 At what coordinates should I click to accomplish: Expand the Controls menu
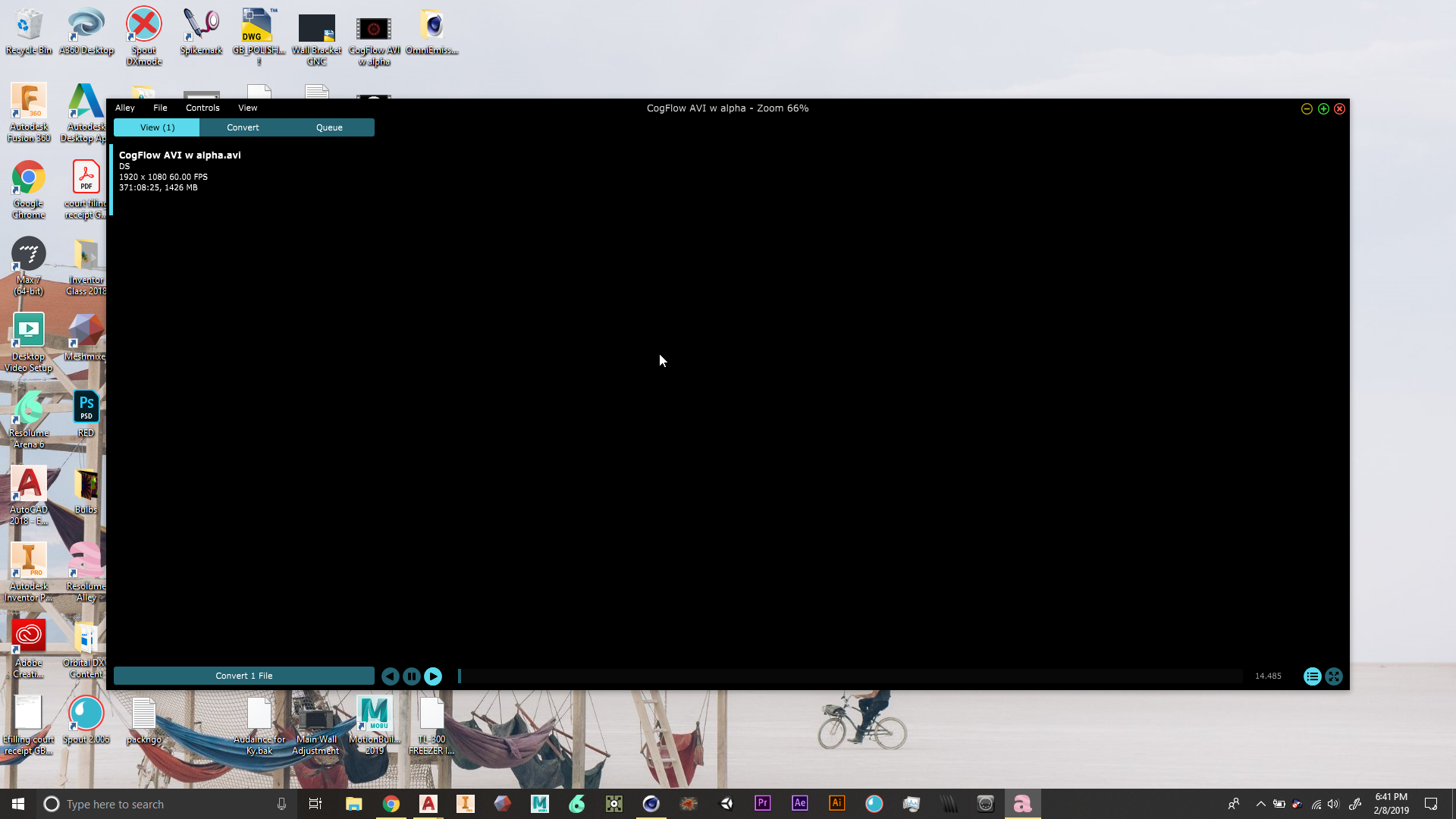tap(202, 108)
